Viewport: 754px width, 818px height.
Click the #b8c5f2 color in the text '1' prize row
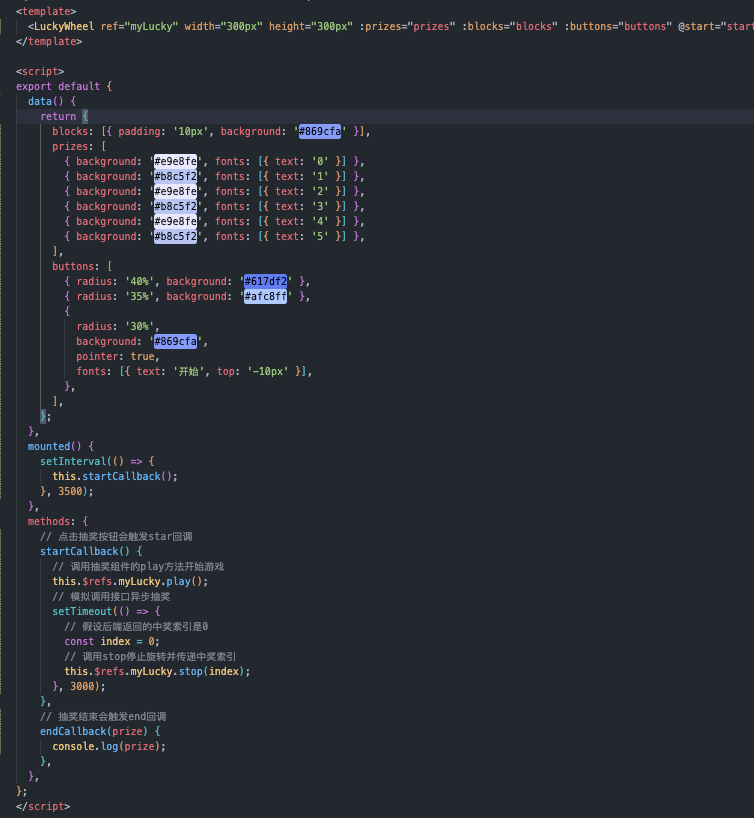(175, 176)
